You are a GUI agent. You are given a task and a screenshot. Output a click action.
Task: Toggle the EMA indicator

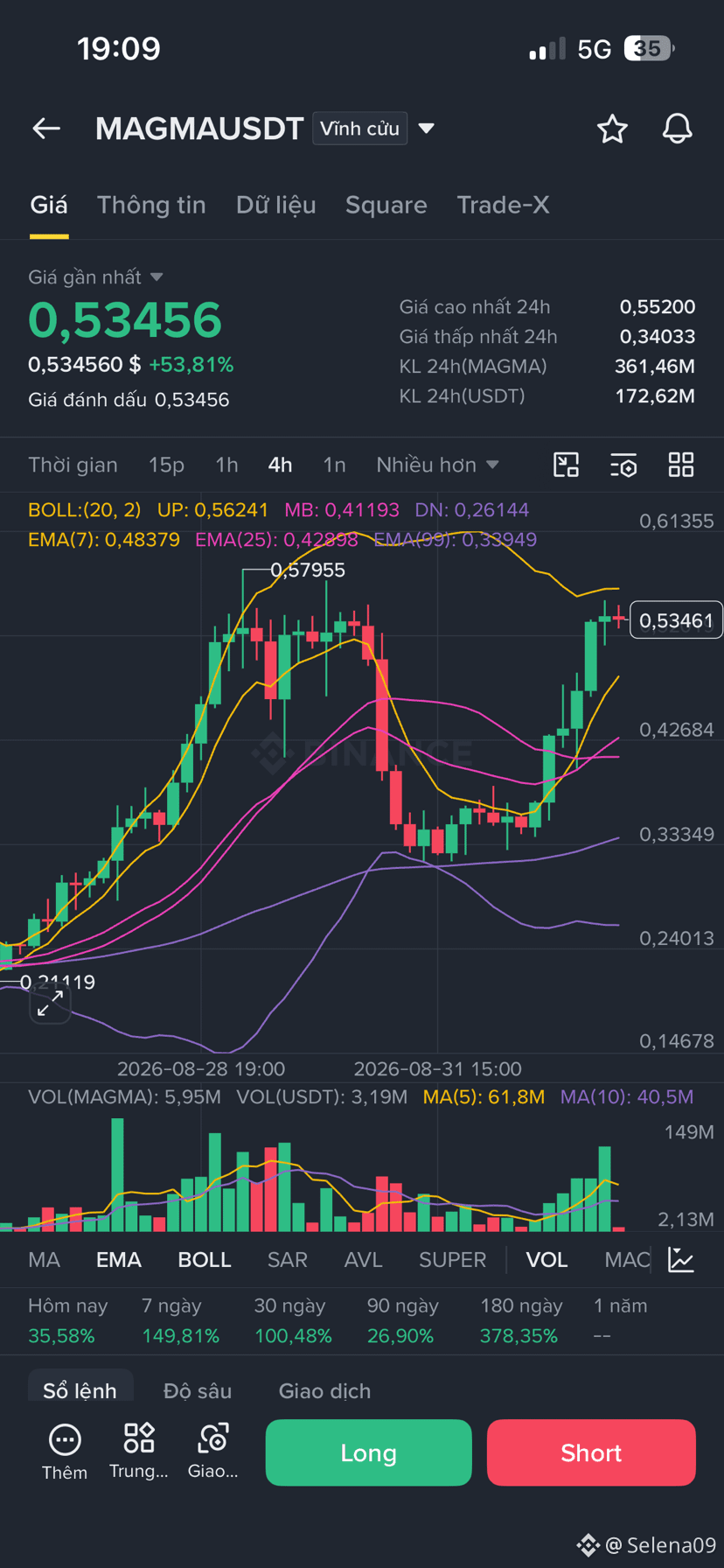(x=119, y=1260)
